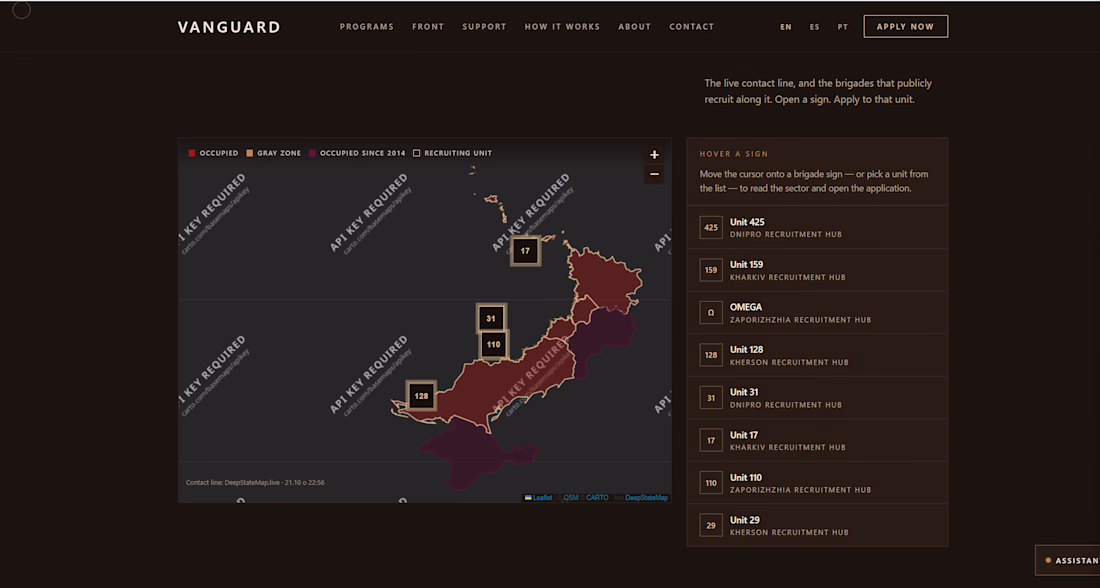
Task: Switch site language to PT
Action: point(843,27)
